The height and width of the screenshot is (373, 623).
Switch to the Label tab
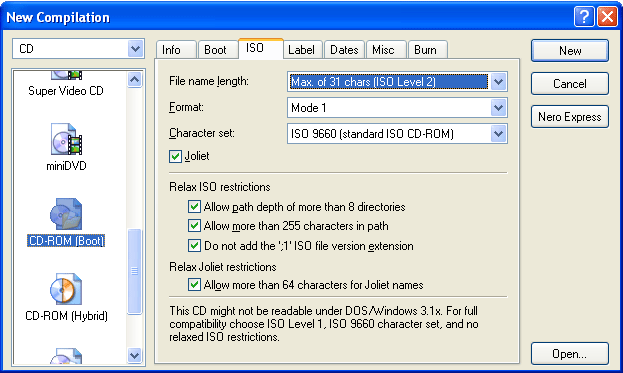pyautogui.click(x=303, y=50)
